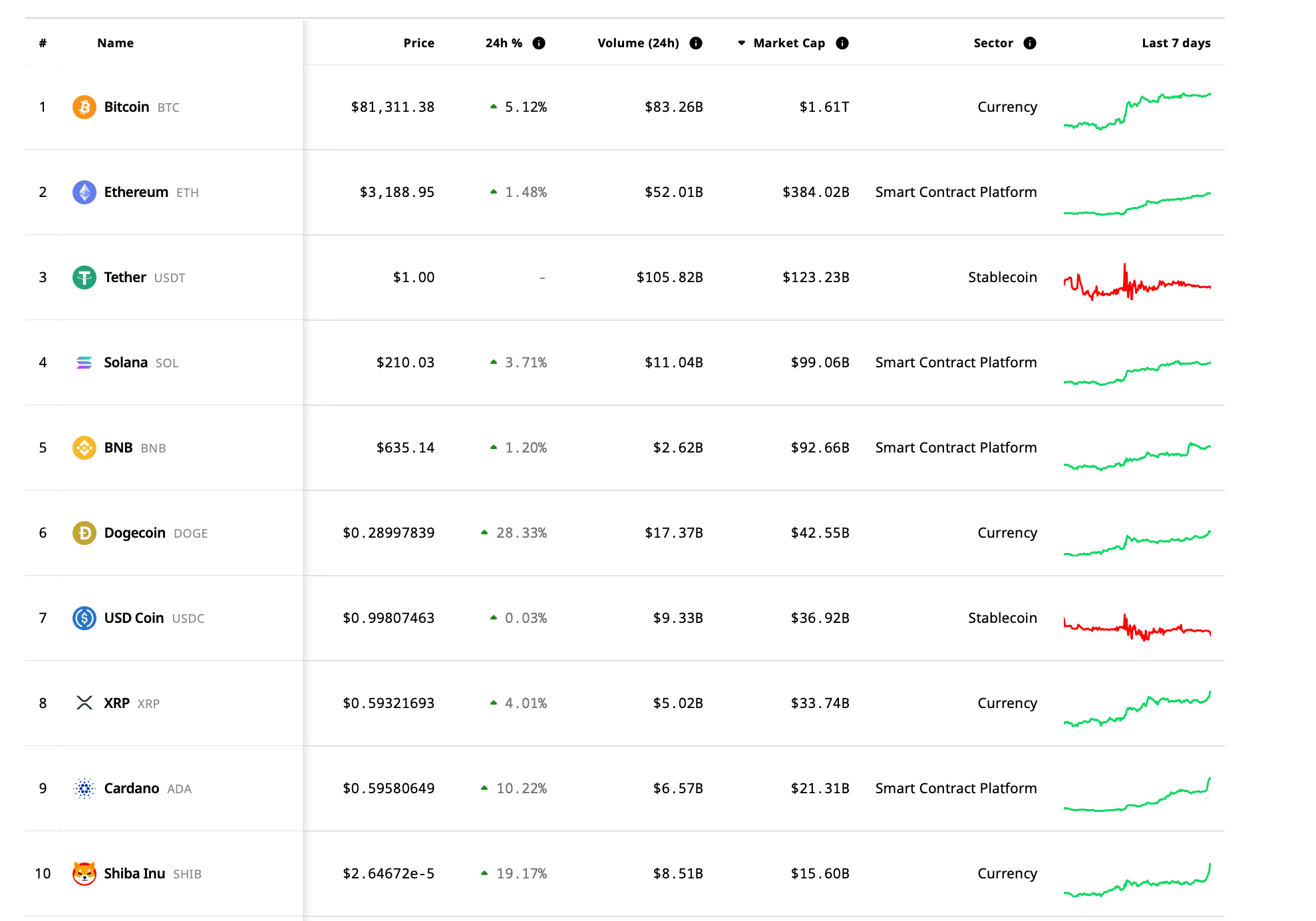Click Solana's 7-day sparkline chart
The width and height of the screenshot is (1316, 921).
[x=1137, y=373]
